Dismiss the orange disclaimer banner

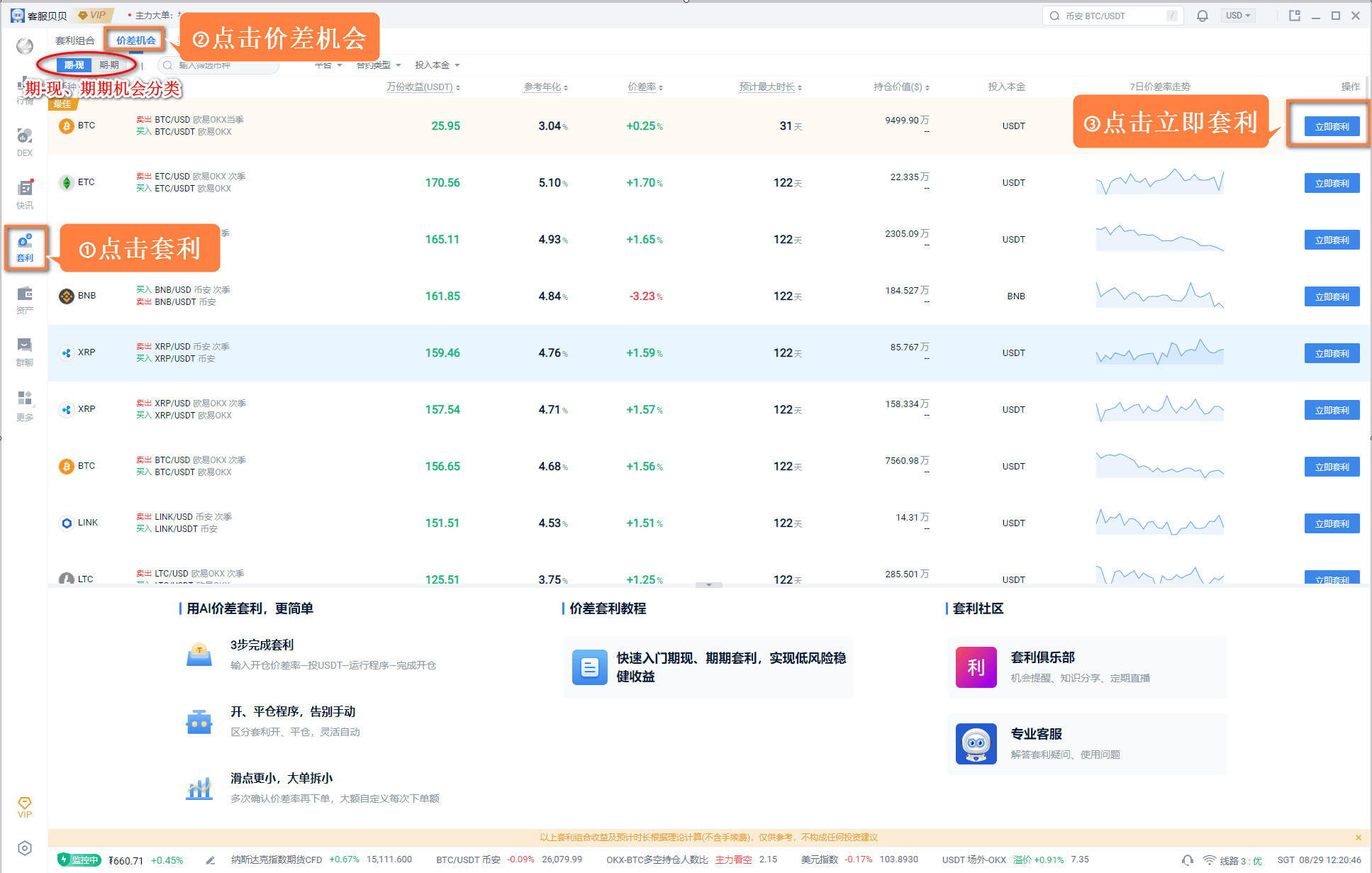tap(1359, 838)
